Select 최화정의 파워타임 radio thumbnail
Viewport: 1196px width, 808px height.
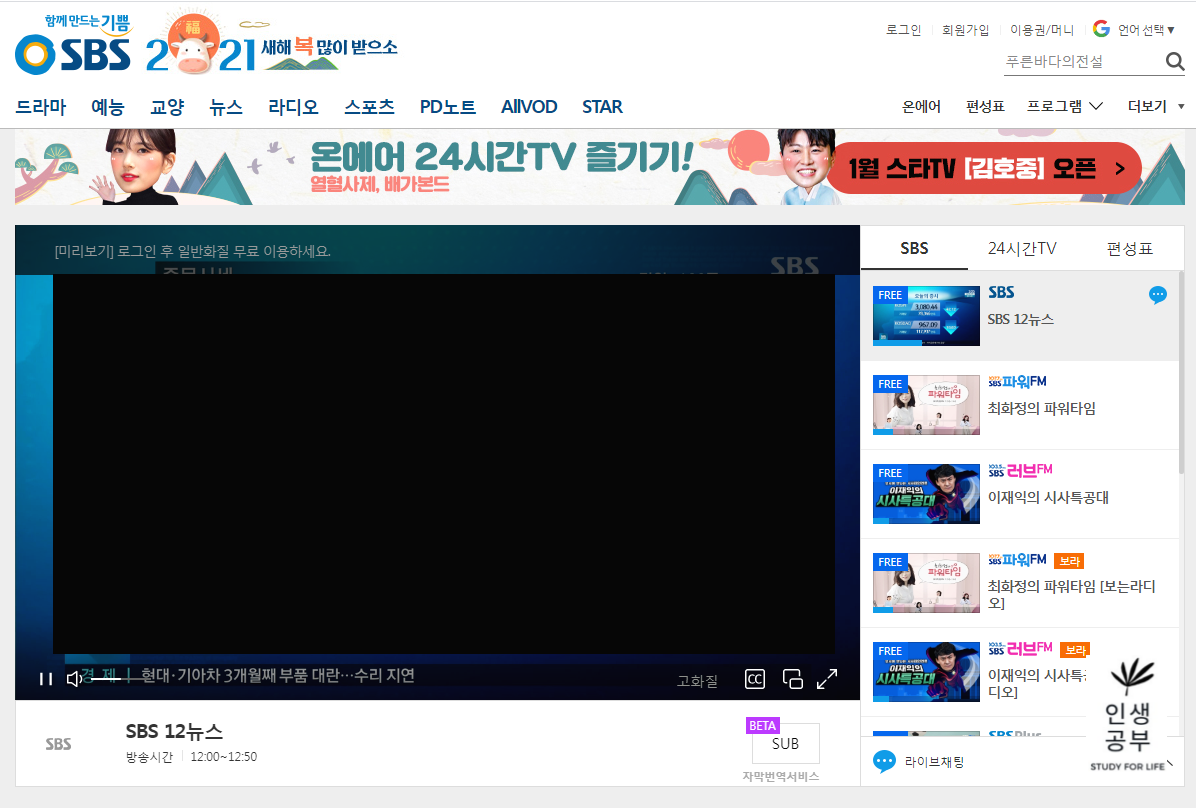pyautogui.click(x=926, y=404)
